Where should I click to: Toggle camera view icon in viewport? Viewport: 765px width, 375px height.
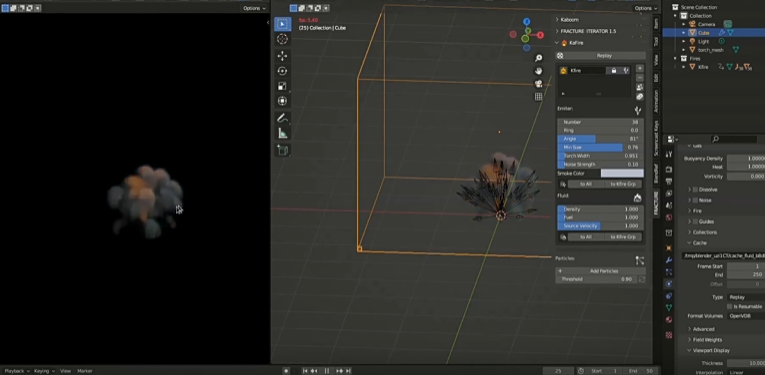tap(539, 84)
